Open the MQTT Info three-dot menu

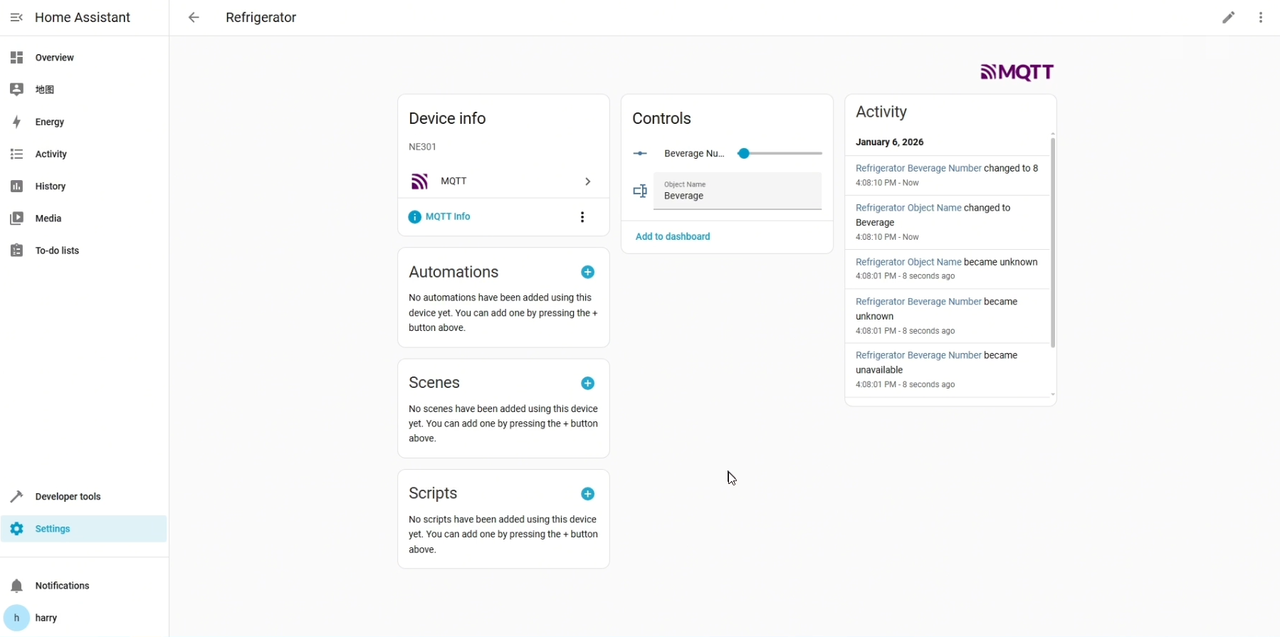(x=582, y=217)
